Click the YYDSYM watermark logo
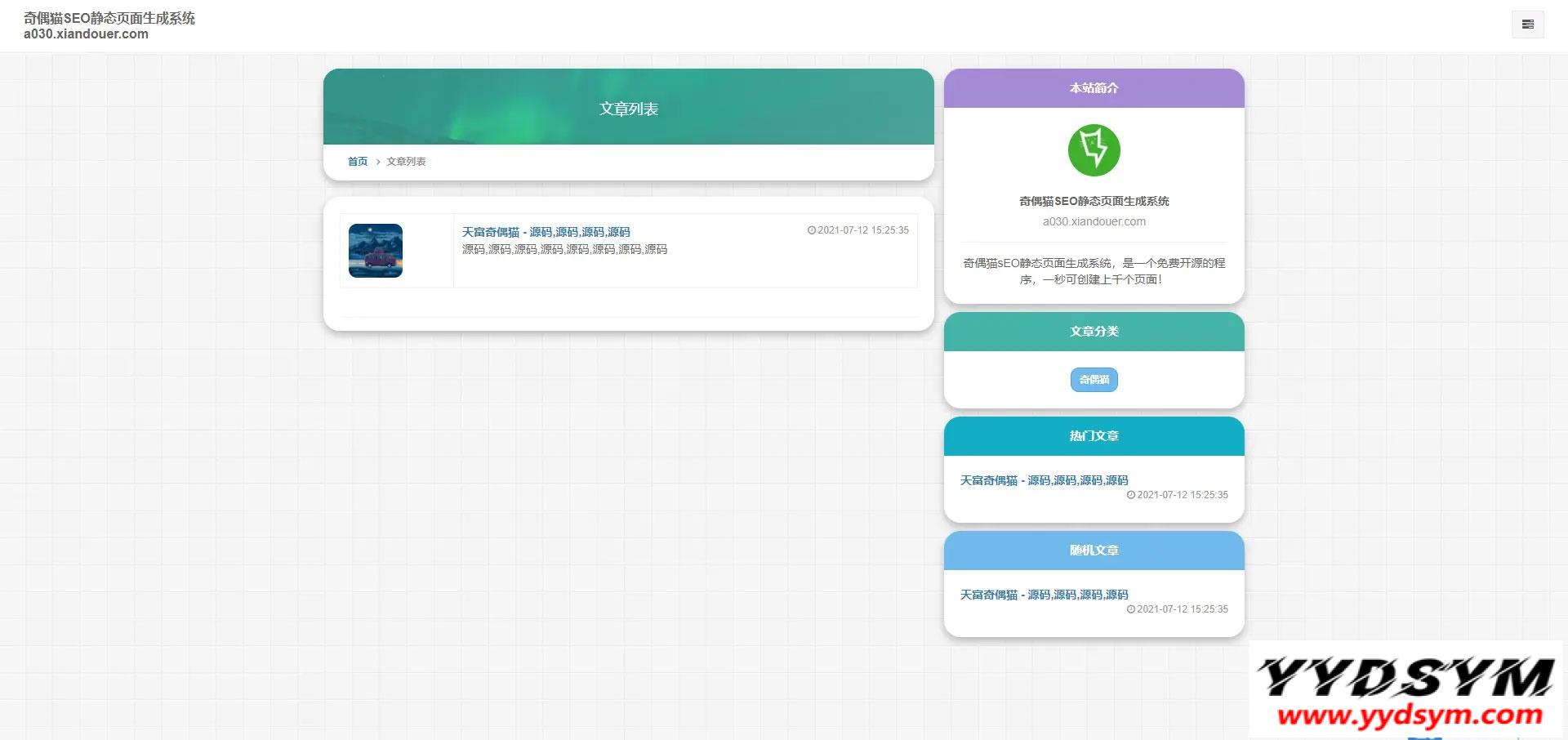Image resolution: width=1568 pixels, height=740 pixels. (1405, 677)
